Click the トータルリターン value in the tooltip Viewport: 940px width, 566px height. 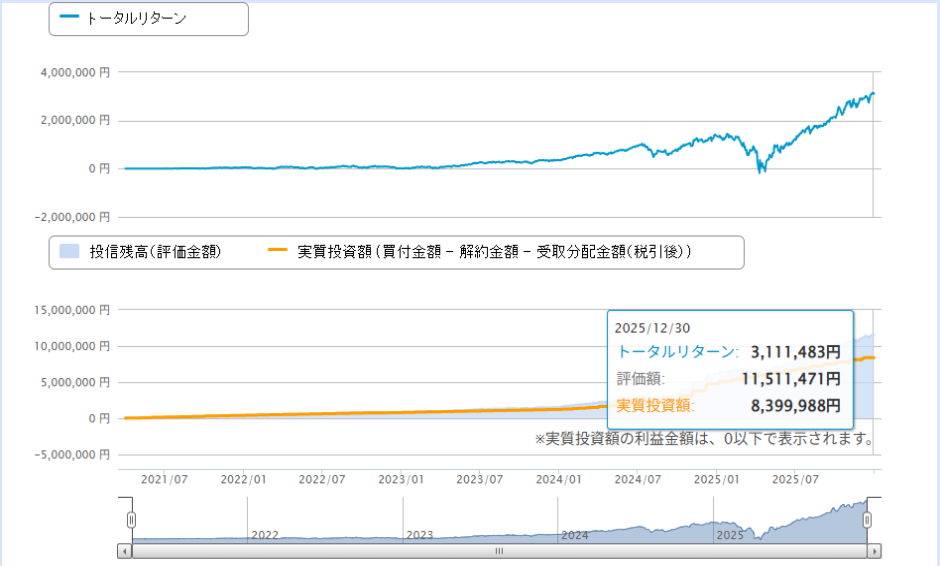795,352
